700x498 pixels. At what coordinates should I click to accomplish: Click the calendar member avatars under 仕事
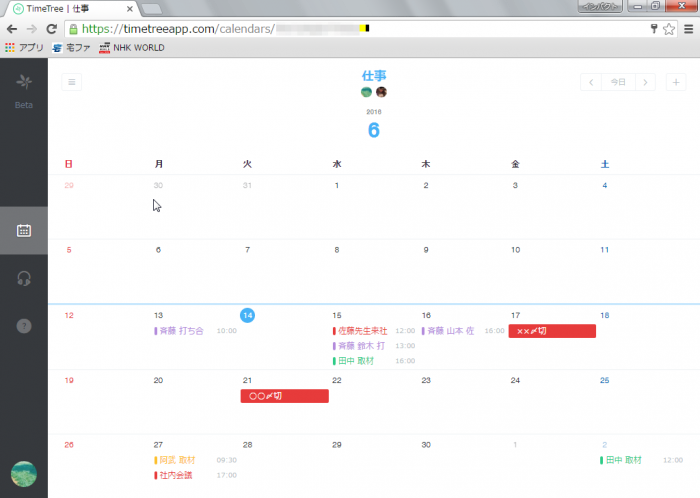373,92
